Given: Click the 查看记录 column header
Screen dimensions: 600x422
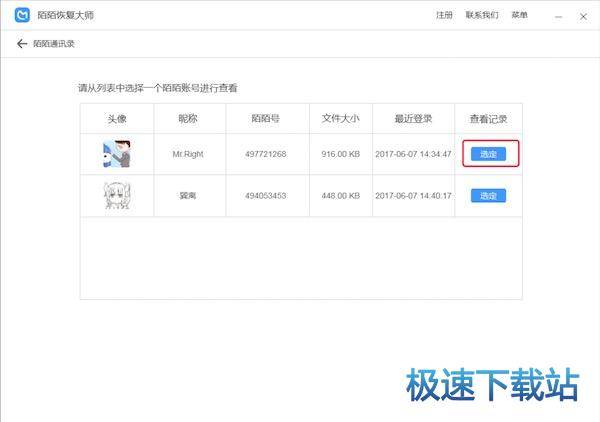Looking at the screenshot, I should tap(488, 119).
